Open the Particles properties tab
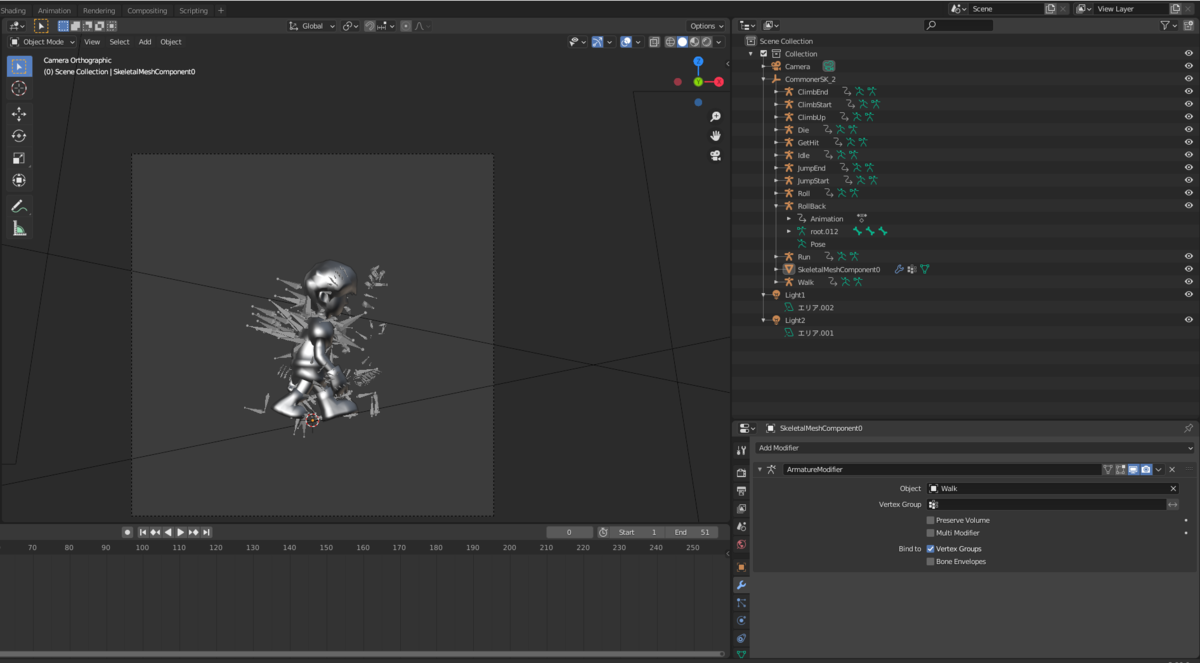The height and width of the screenshot is (663, 1200). pyautogui.click(x=741, y=603)
